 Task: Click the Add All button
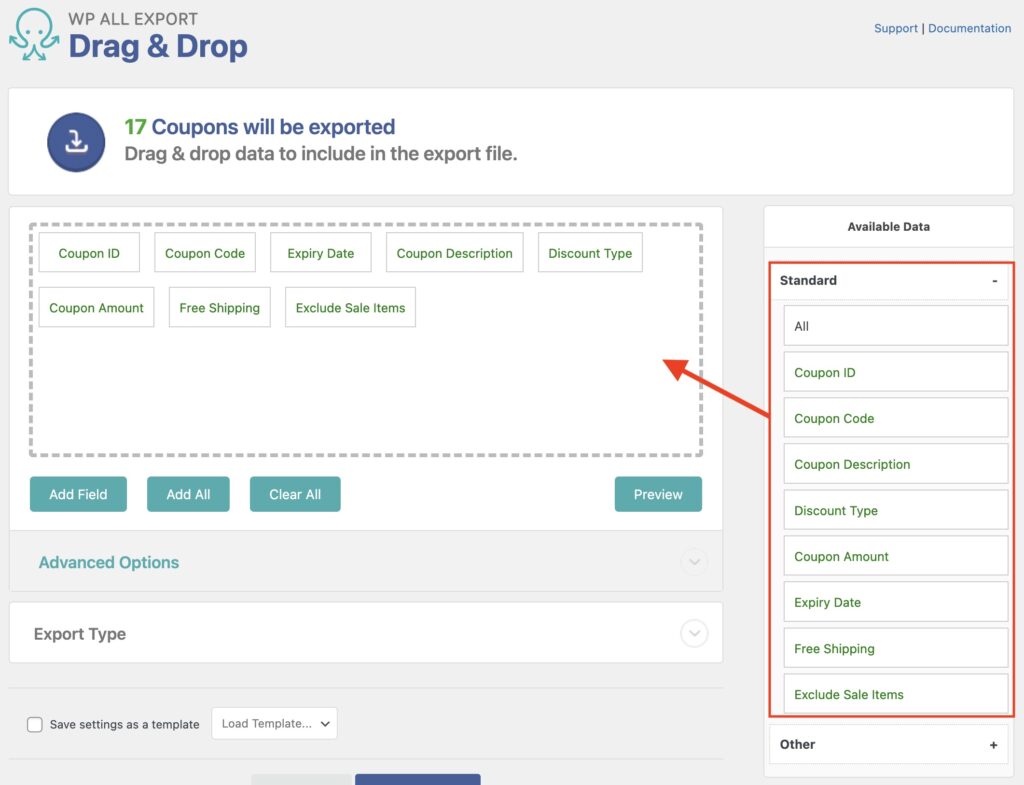(188, 493)
